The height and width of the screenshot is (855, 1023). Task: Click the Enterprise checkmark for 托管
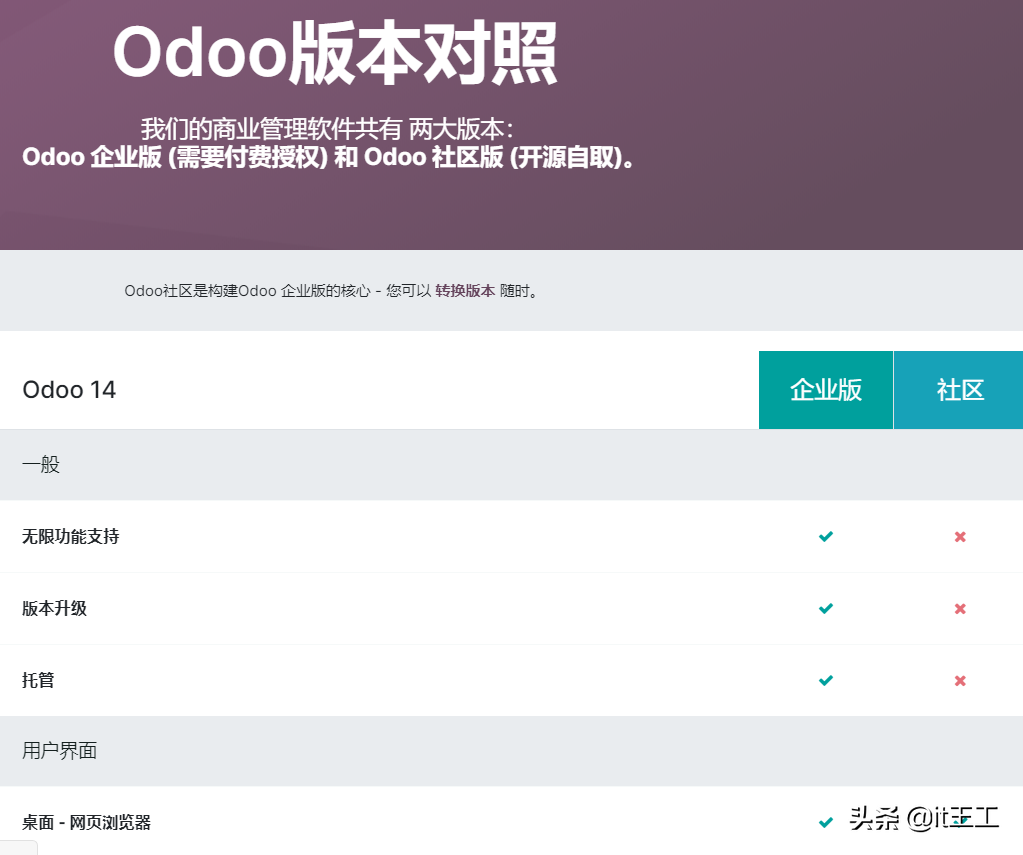[825, 680]
